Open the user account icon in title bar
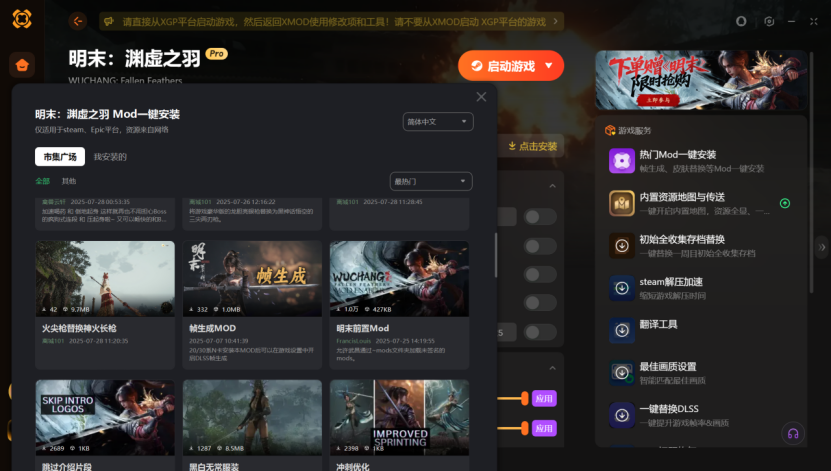Image resolution: width=831 pixels, height=471 pixels. tap(741, 21)
